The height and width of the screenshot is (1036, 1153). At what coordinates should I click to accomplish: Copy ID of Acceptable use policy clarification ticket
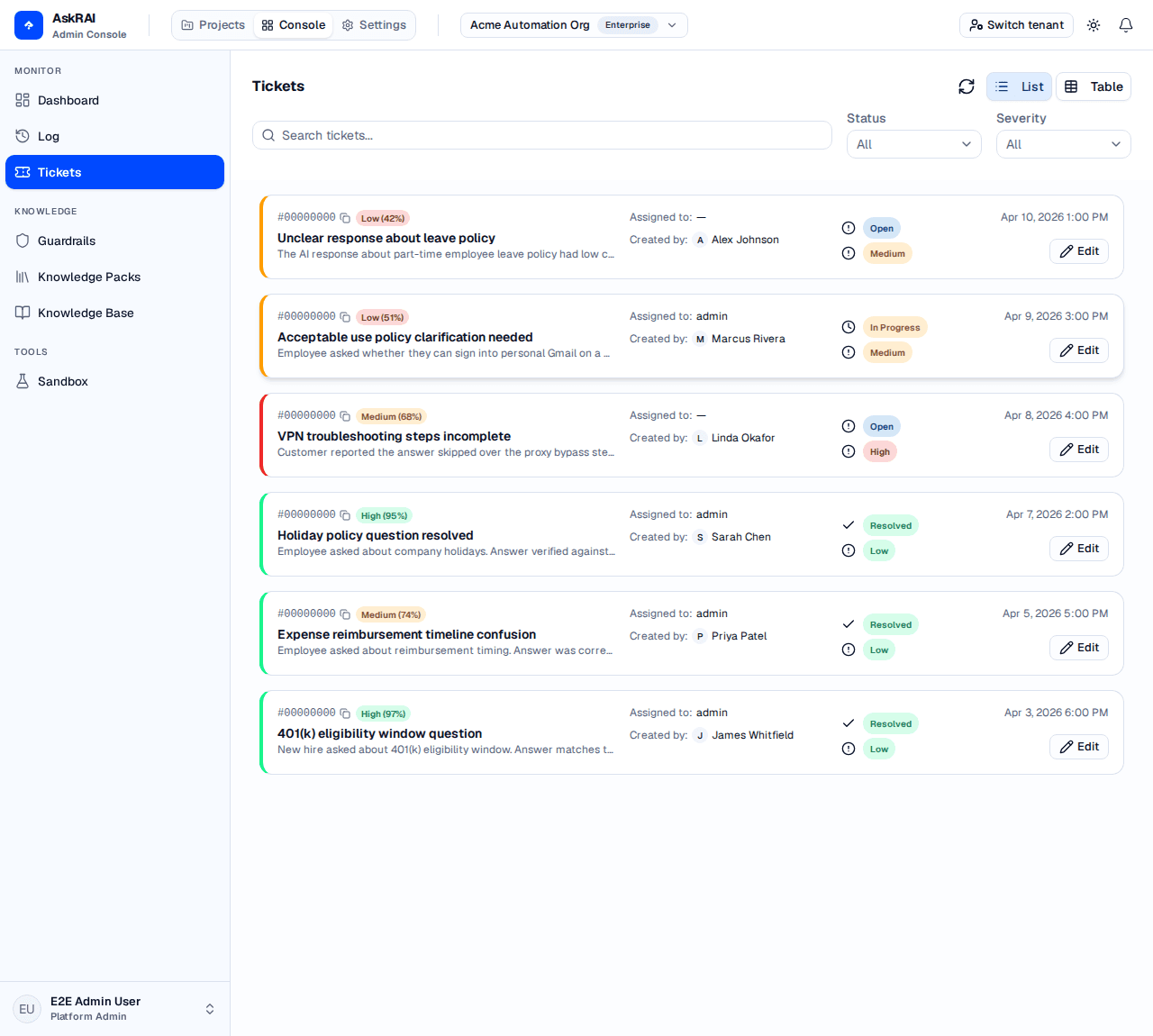pyautogui.click(x=345, y=317)
